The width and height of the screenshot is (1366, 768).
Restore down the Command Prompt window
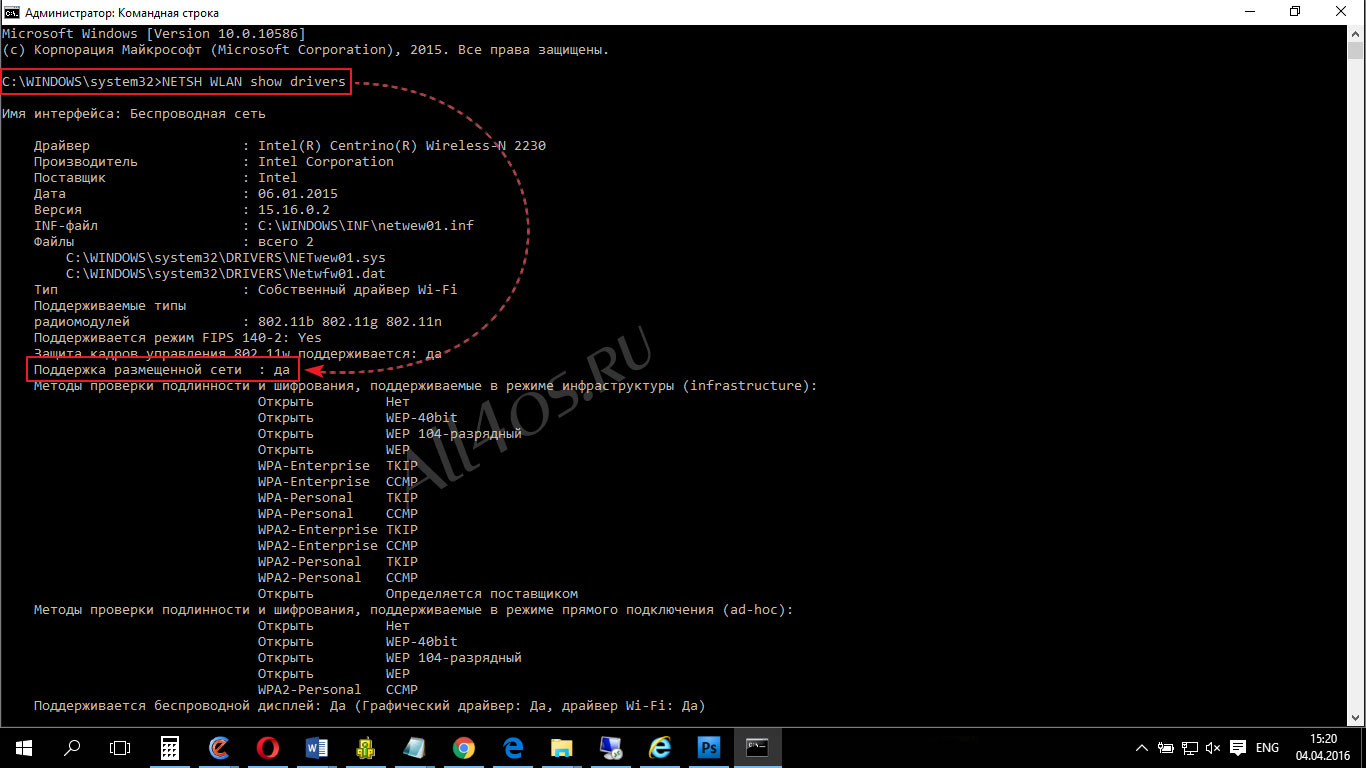point(1295,13)
